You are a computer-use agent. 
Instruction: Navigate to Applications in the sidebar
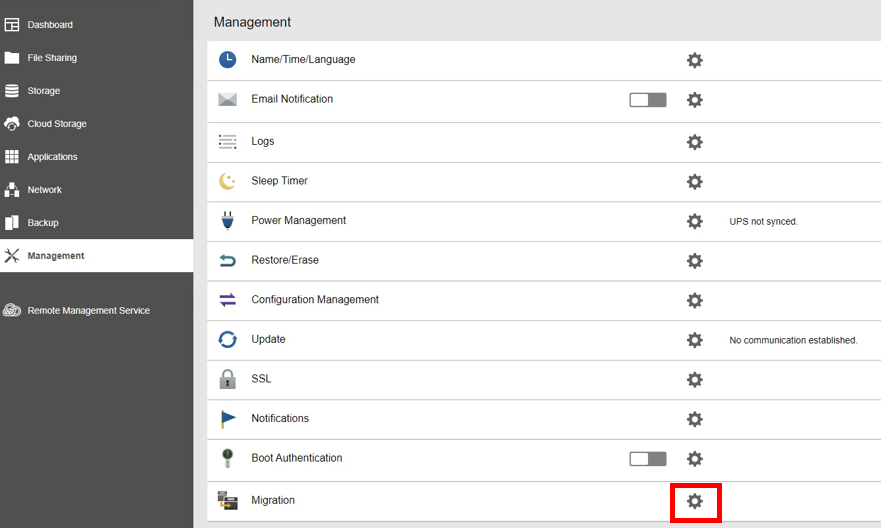[x=52, y=157]
